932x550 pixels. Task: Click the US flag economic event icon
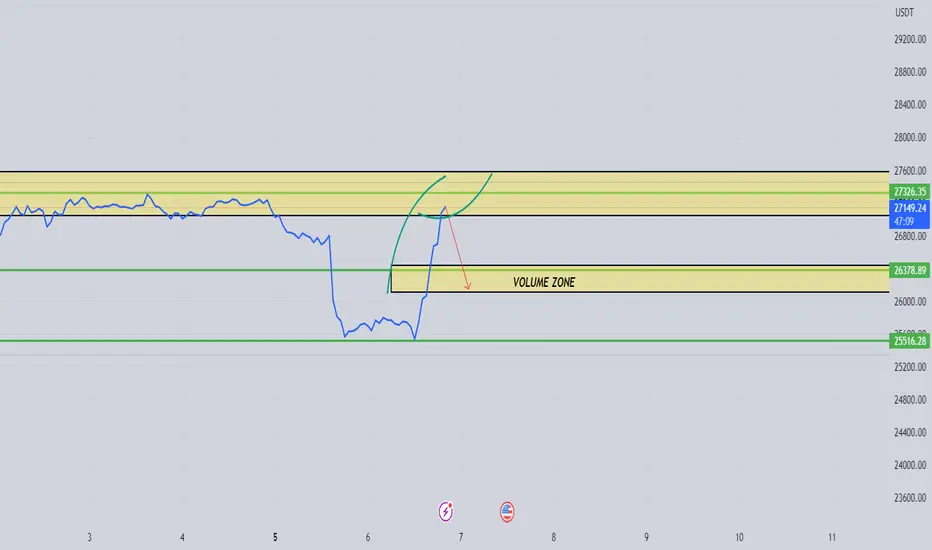click(506, 511)
